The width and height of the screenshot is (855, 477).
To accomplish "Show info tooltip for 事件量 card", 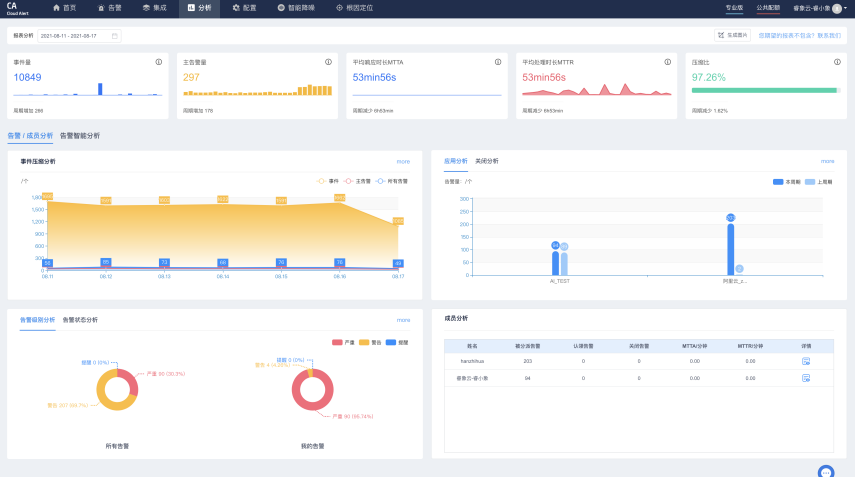I will pyautogui.click(x=159, y=62).
